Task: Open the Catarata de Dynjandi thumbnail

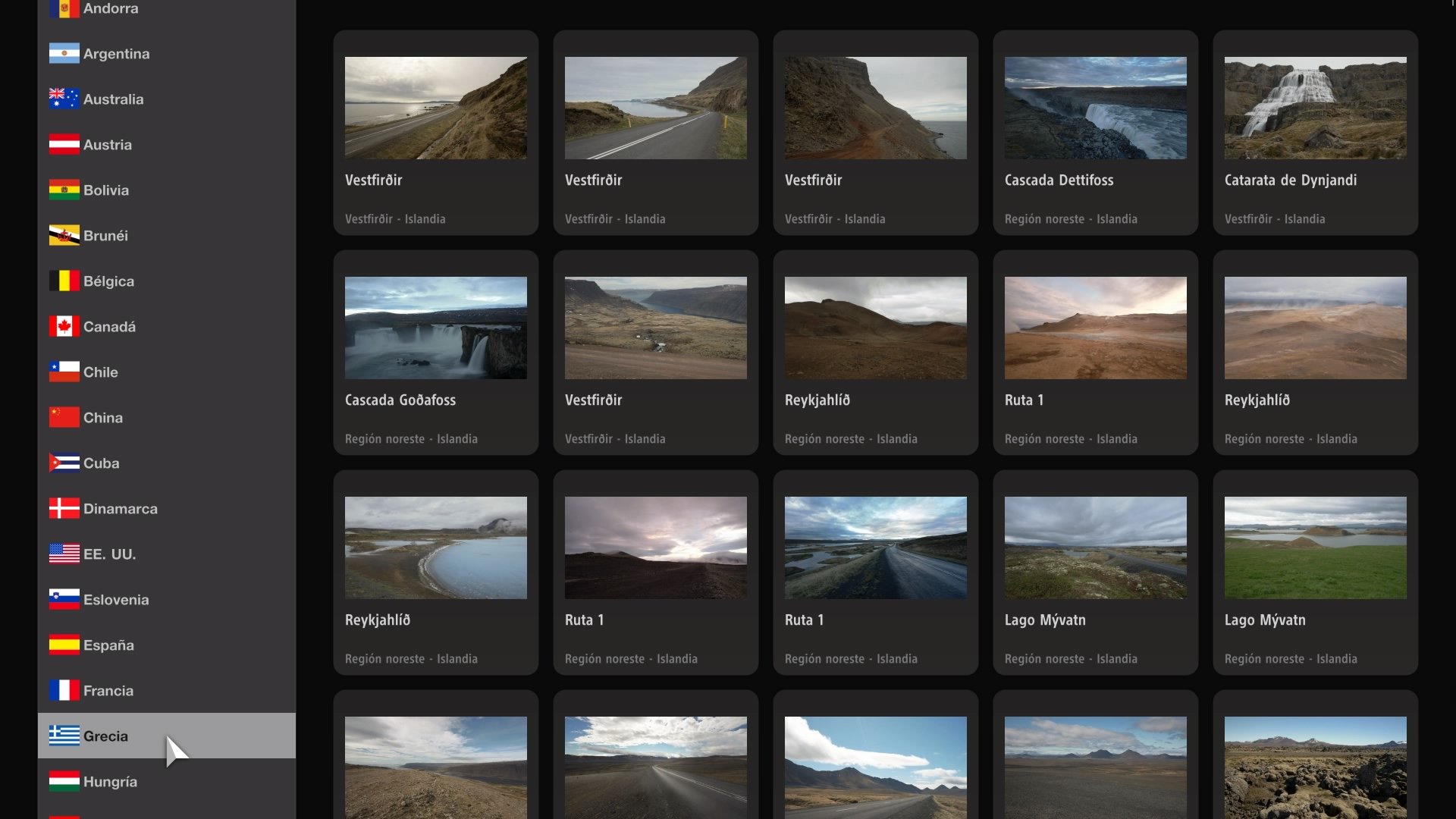Action: (1315, 108)
